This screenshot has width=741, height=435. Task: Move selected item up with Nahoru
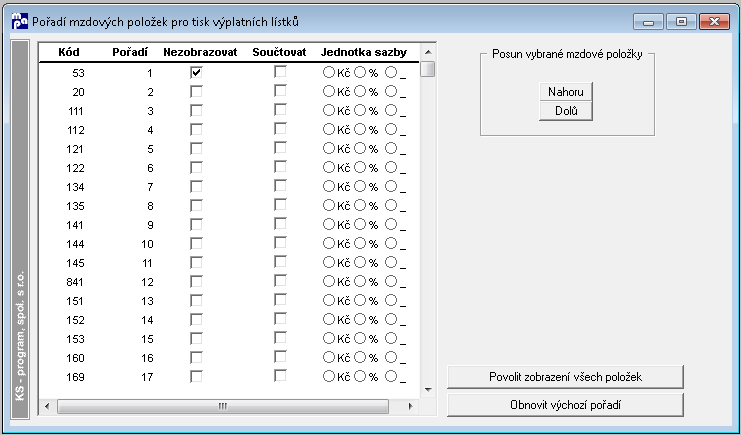(x=566, y=92)
